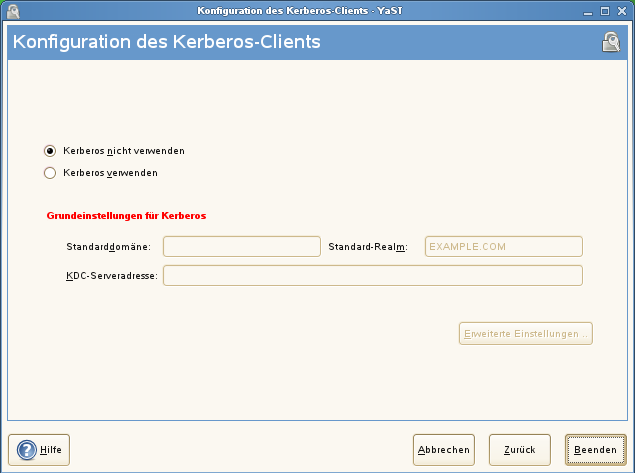Enable the 'Kerberos verwenden' radio option

pos(50,173)
